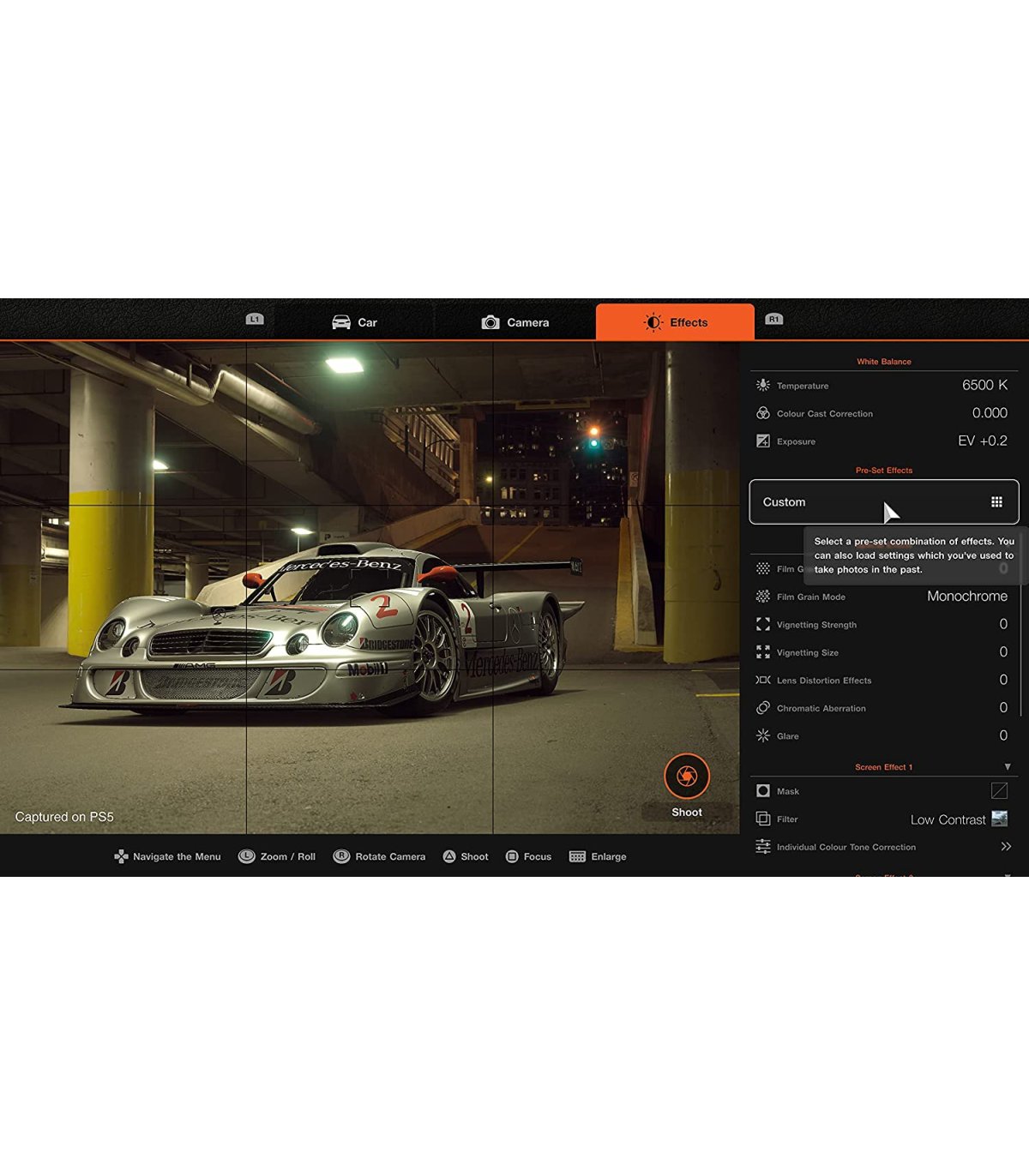Collapse the Screen Effect 1 section arrow

tap(1008, 767)
